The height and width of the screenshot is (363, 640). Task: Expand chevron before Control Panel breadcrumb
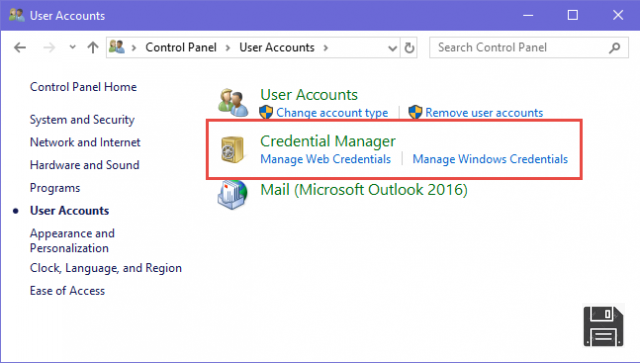(133, 48)
